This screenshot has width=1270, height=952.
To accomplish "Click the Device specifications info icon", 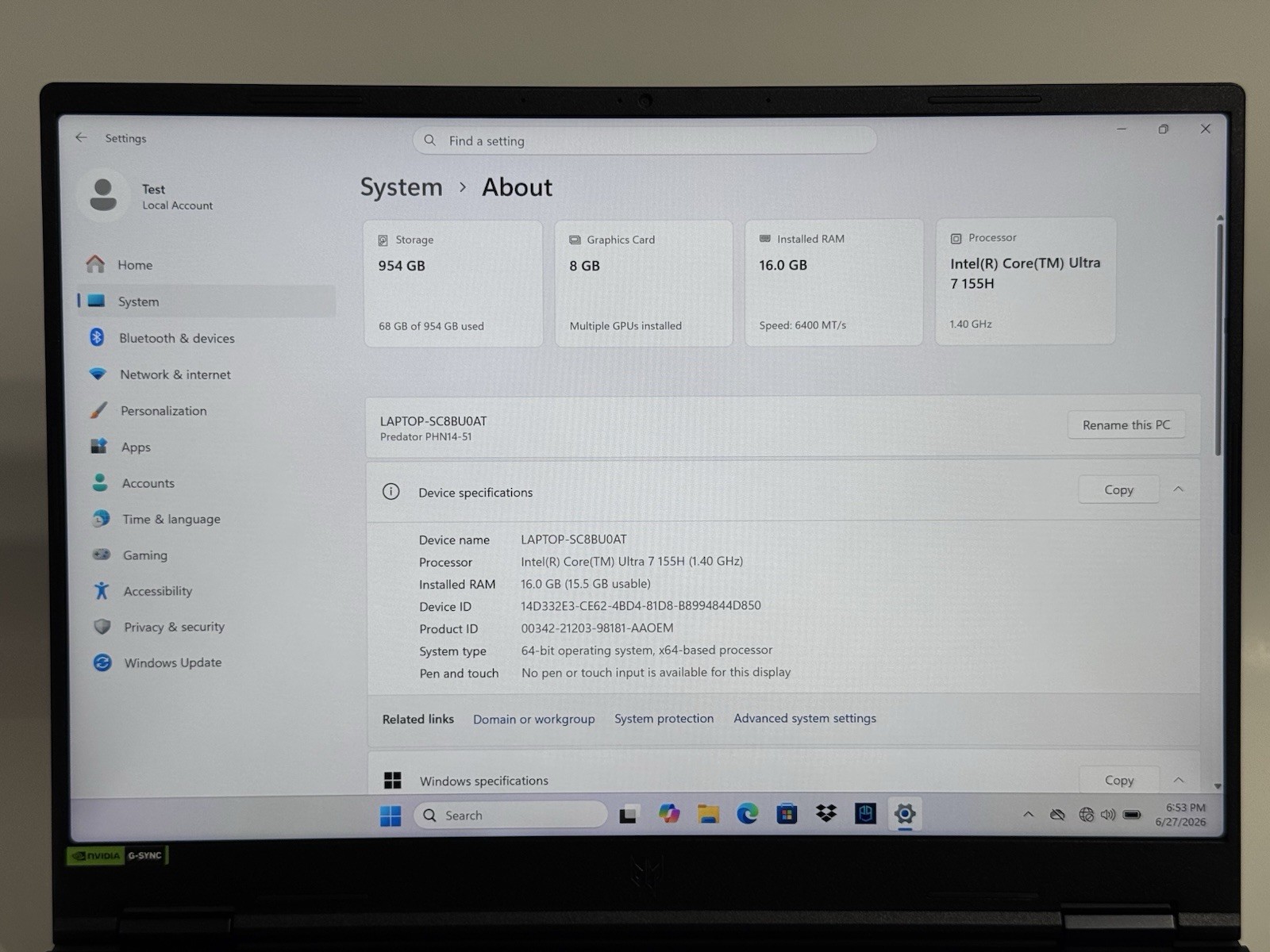I will click(x=391, y=492).
